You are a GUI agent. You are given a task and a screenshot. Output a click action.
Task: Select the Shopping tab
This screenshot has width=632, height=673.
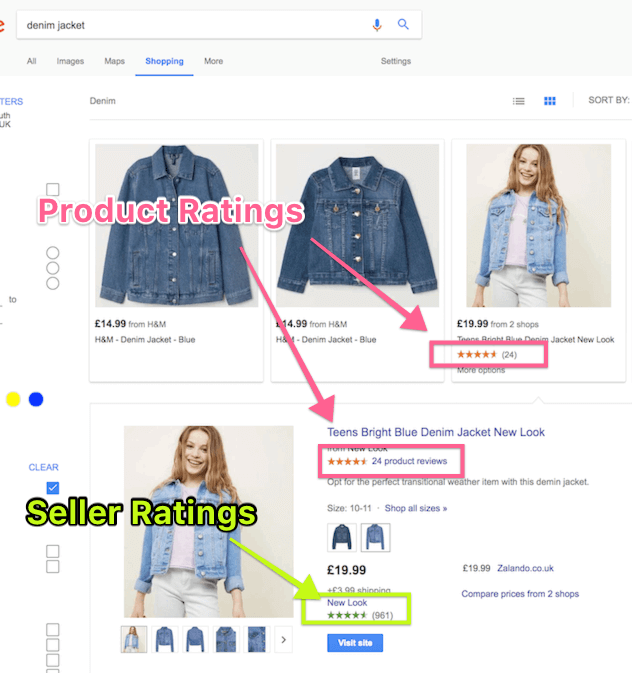[x=164, y=61]
